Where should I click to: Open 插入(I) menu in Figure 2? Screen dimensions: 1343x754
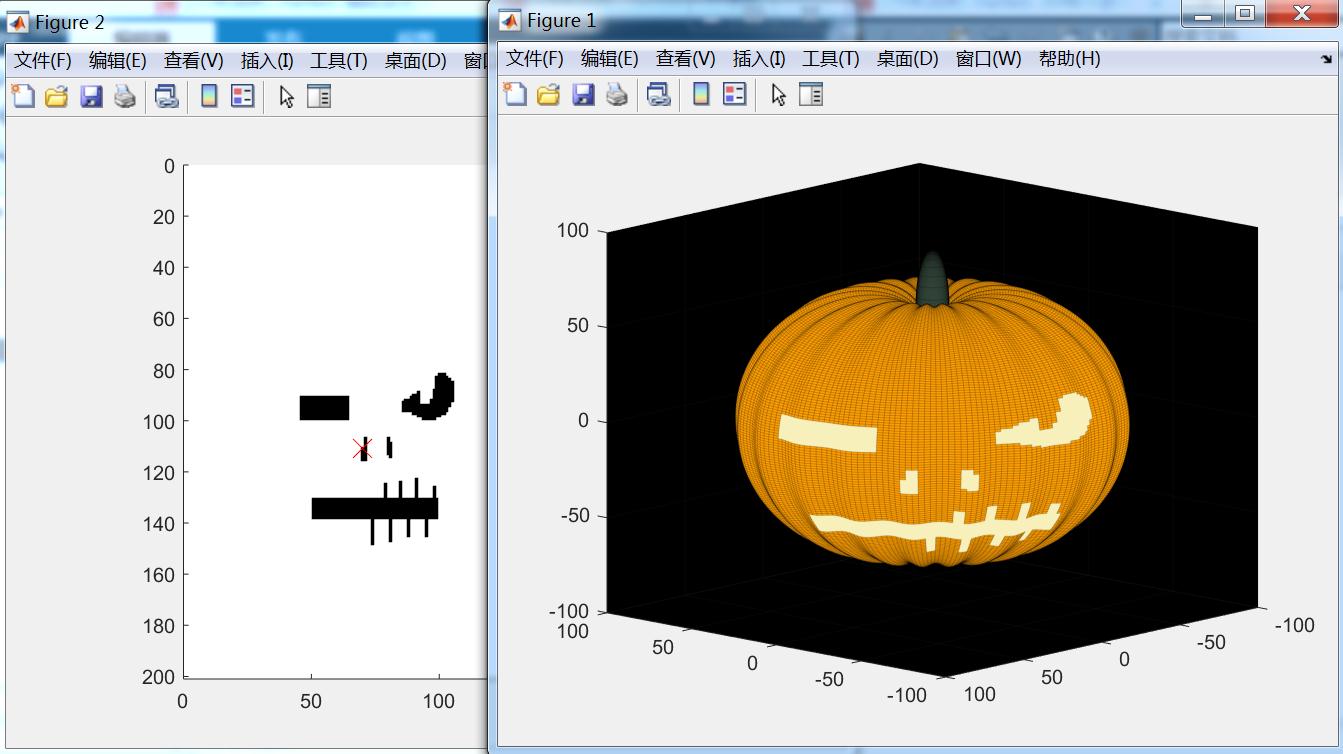267,61
